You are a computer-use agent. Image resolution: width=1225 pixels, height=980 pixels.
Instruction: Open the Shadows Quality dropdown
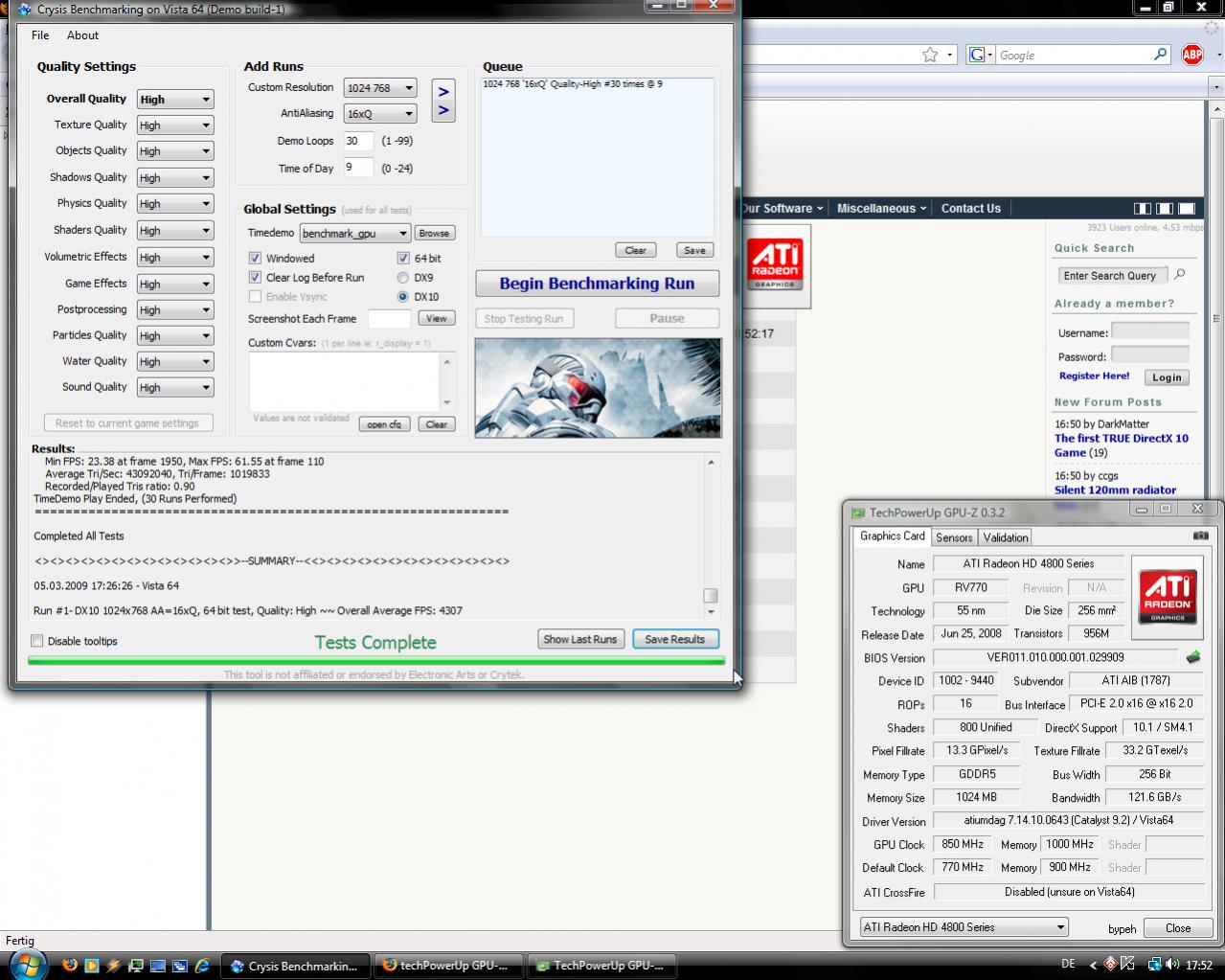[x=174, y=177]
